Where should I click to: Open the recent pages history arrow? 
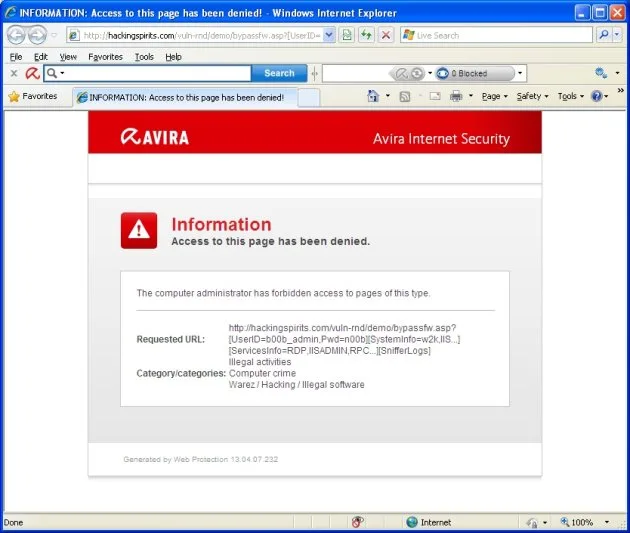(x=54, y=35)
